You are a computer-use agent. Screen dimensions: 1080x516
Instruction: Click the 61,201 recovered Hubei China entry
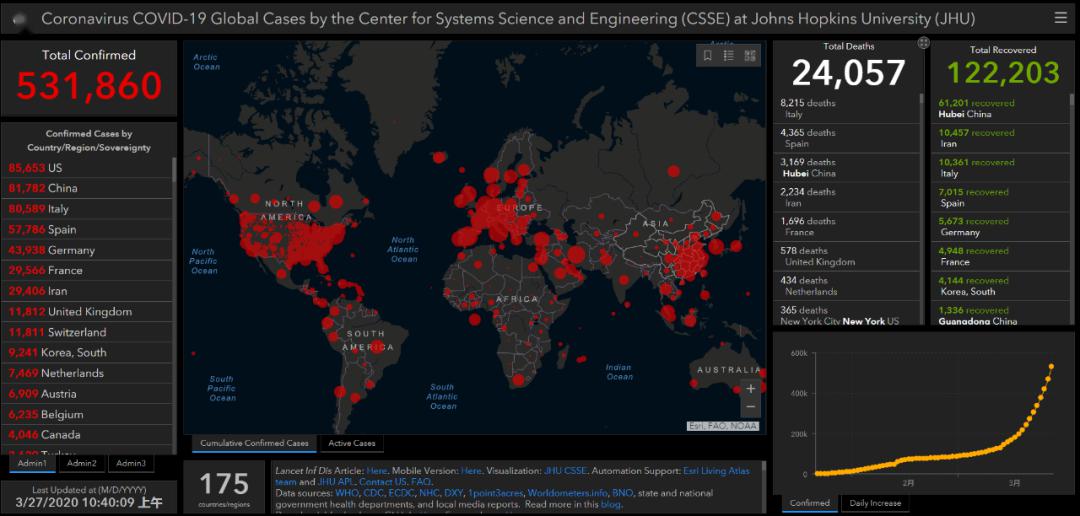pyautogui.click(x=999, y=109)
